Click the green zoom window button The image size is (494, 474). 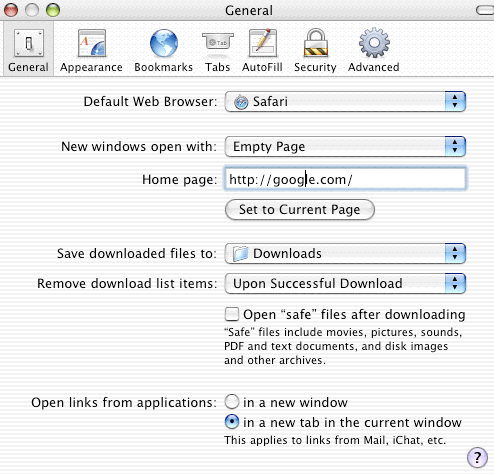[x=53, y=10]
